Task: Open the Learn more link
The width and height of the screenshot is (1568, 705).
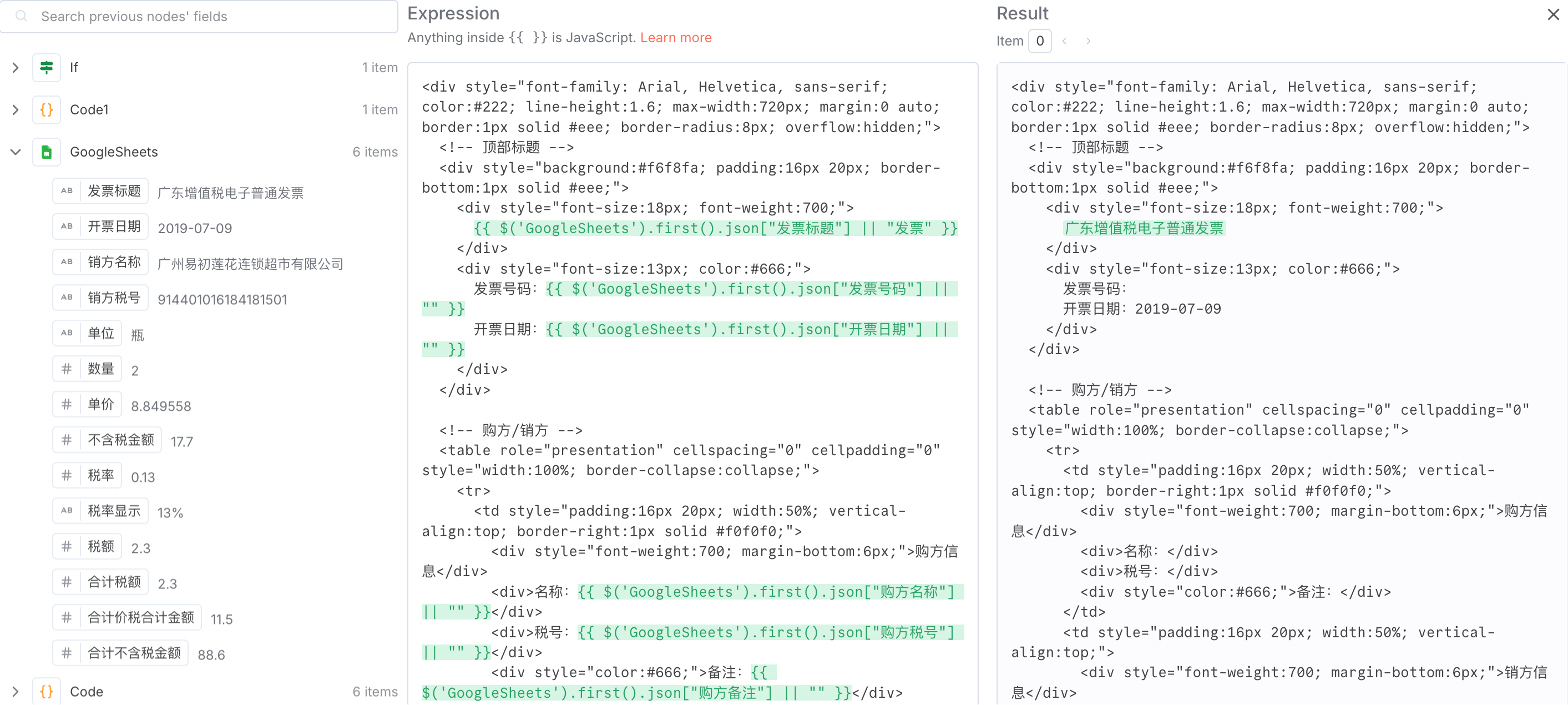Action: [x=676, y=37]
